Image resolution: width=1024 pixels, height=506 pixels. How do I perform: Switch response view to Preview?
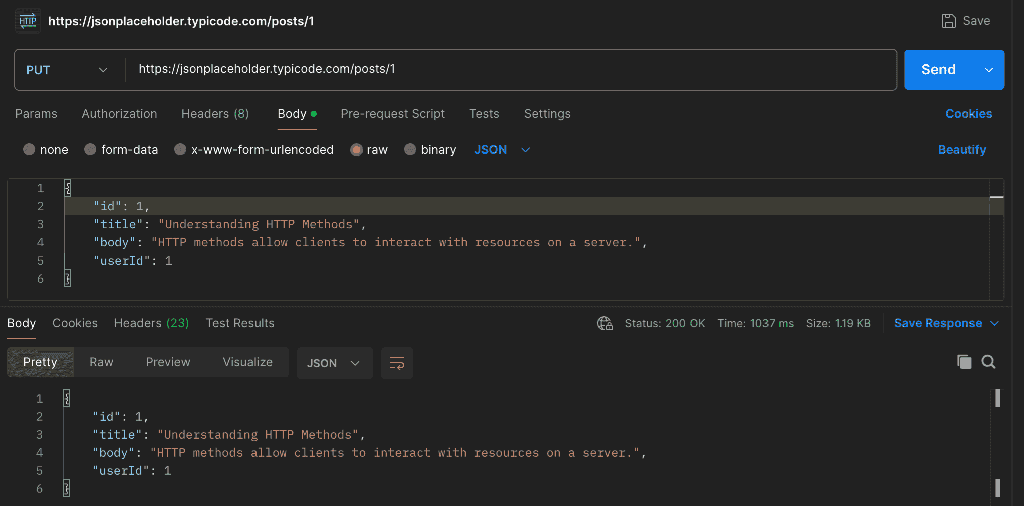(168, 362)
